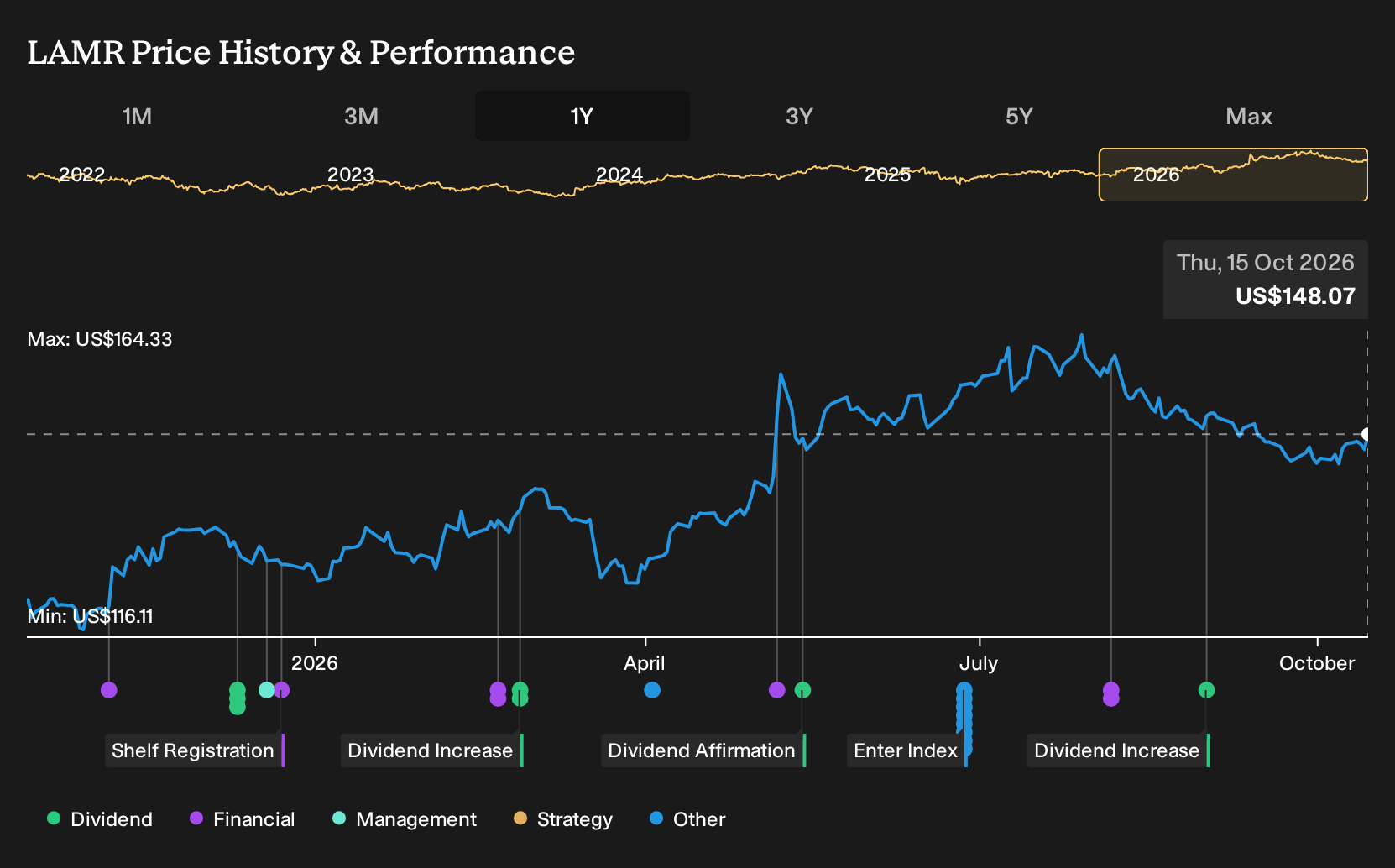Select the 1M time range tab
Screen dimensions: 1395x868
coord(137,116)
